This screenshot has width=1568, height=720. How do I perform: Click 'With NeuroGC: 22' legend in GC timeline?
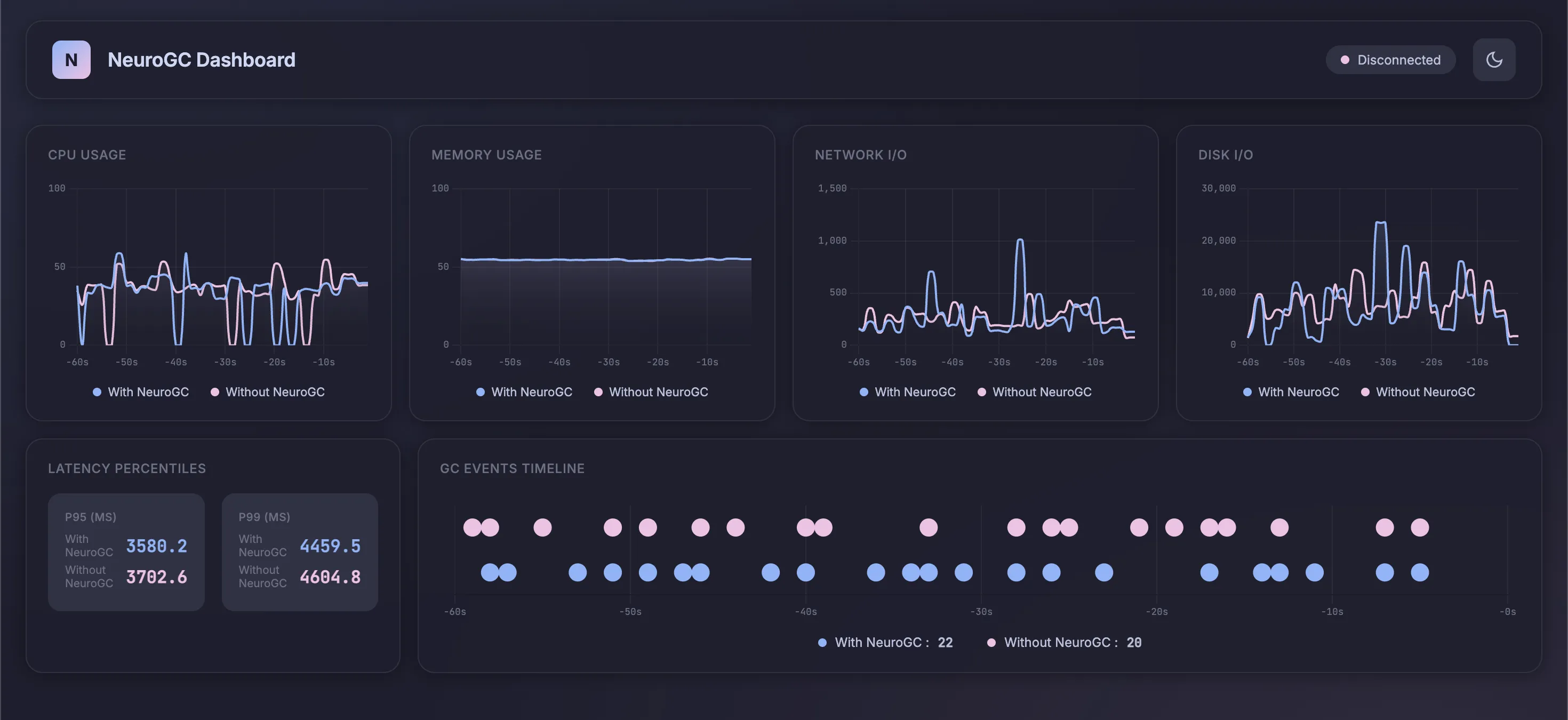885,642
